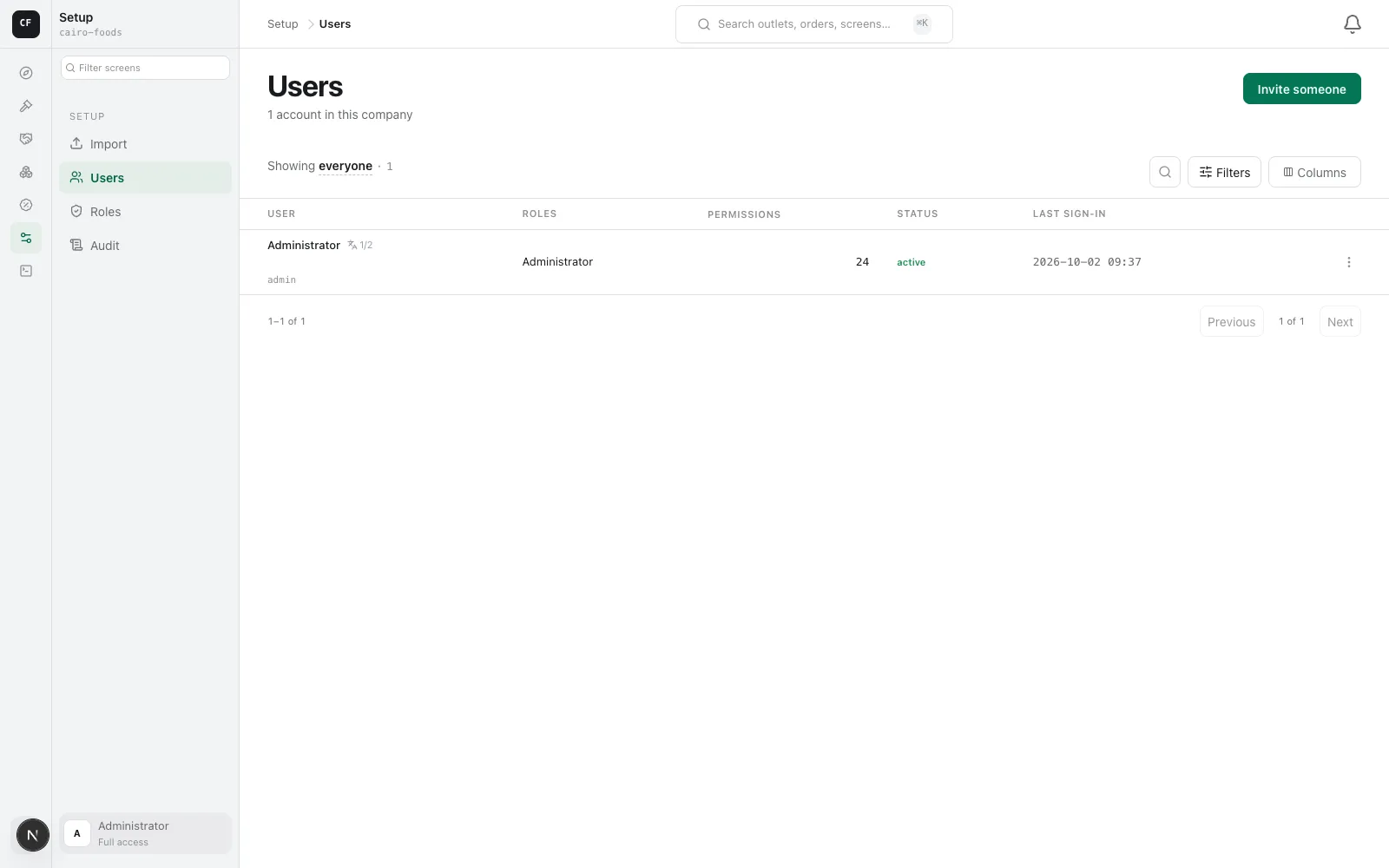
Task: Focus the global search outlets field
Action: 814,24
